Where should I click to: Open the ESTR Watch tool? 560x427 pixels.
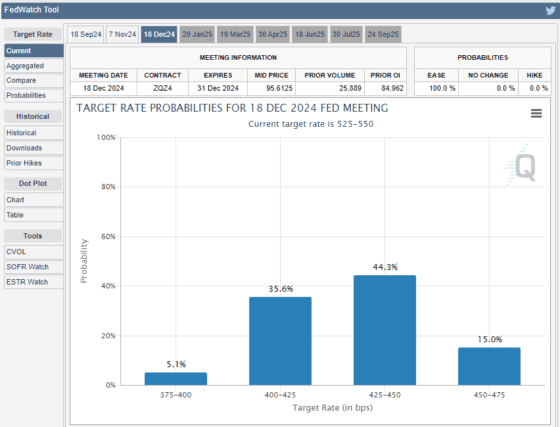click(34, 282)
